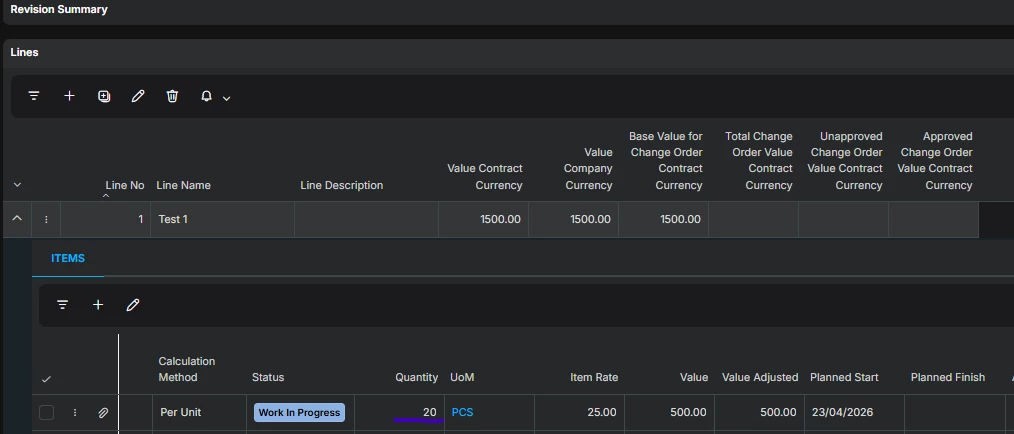Open the PCS unit of measure link

tap(462, 412)
